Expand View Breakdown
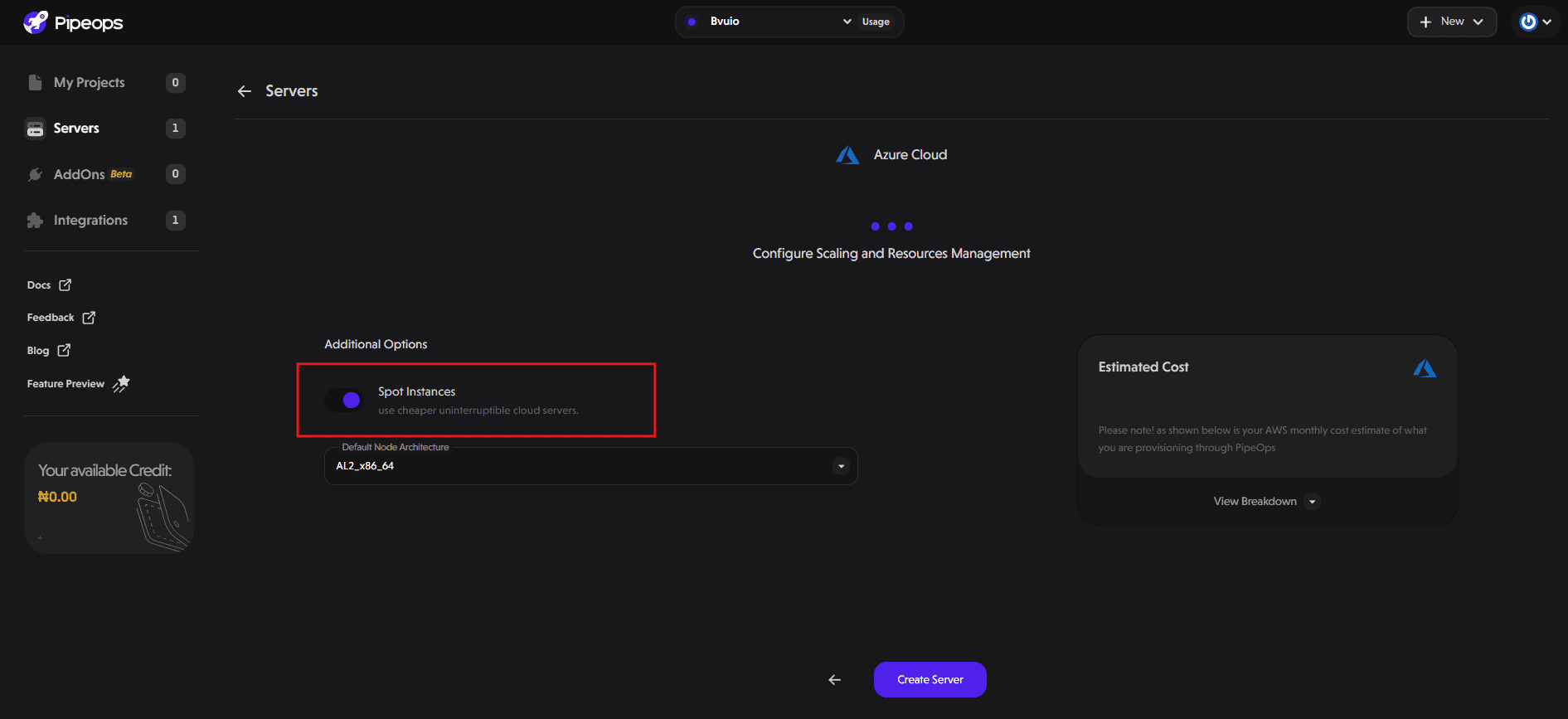 point(1265,501)
